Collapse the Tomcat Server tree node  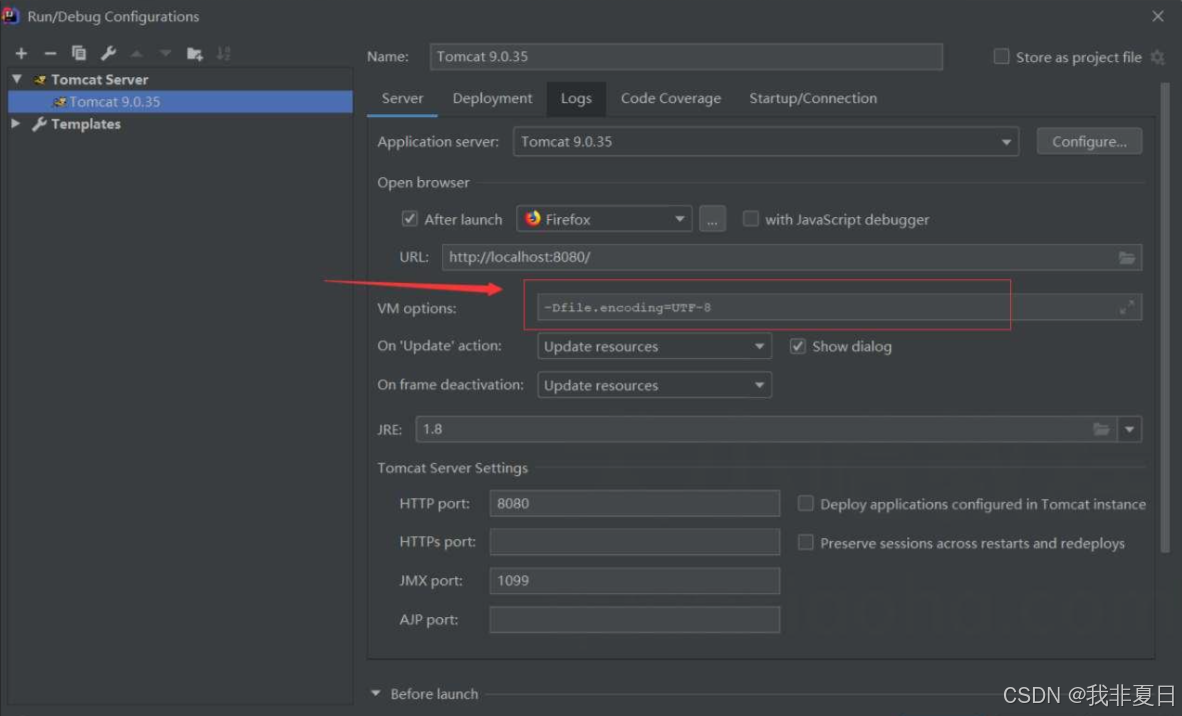point(17,79)
